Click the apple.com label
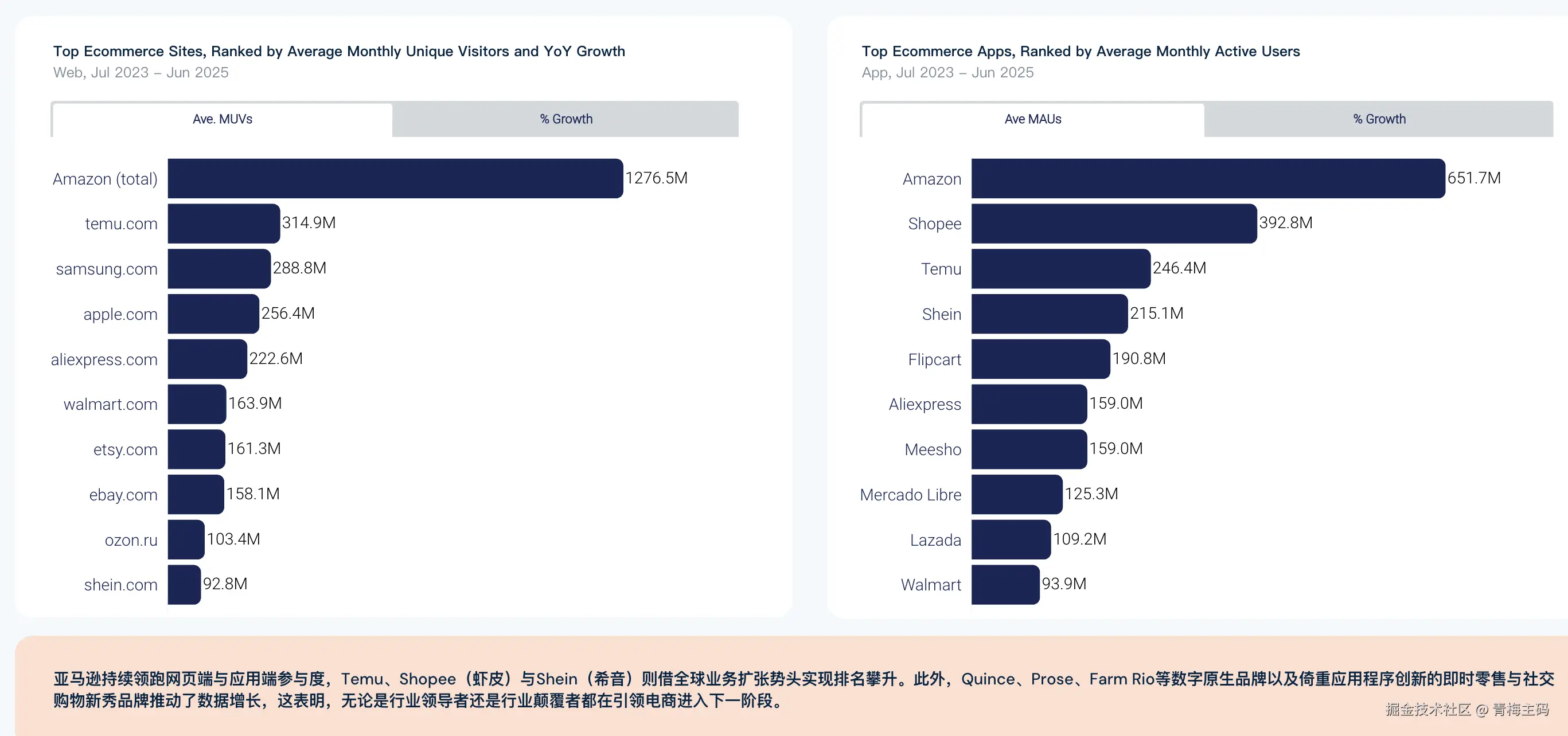This screenshot has height=736, width=1568. [x=120, y=314]
